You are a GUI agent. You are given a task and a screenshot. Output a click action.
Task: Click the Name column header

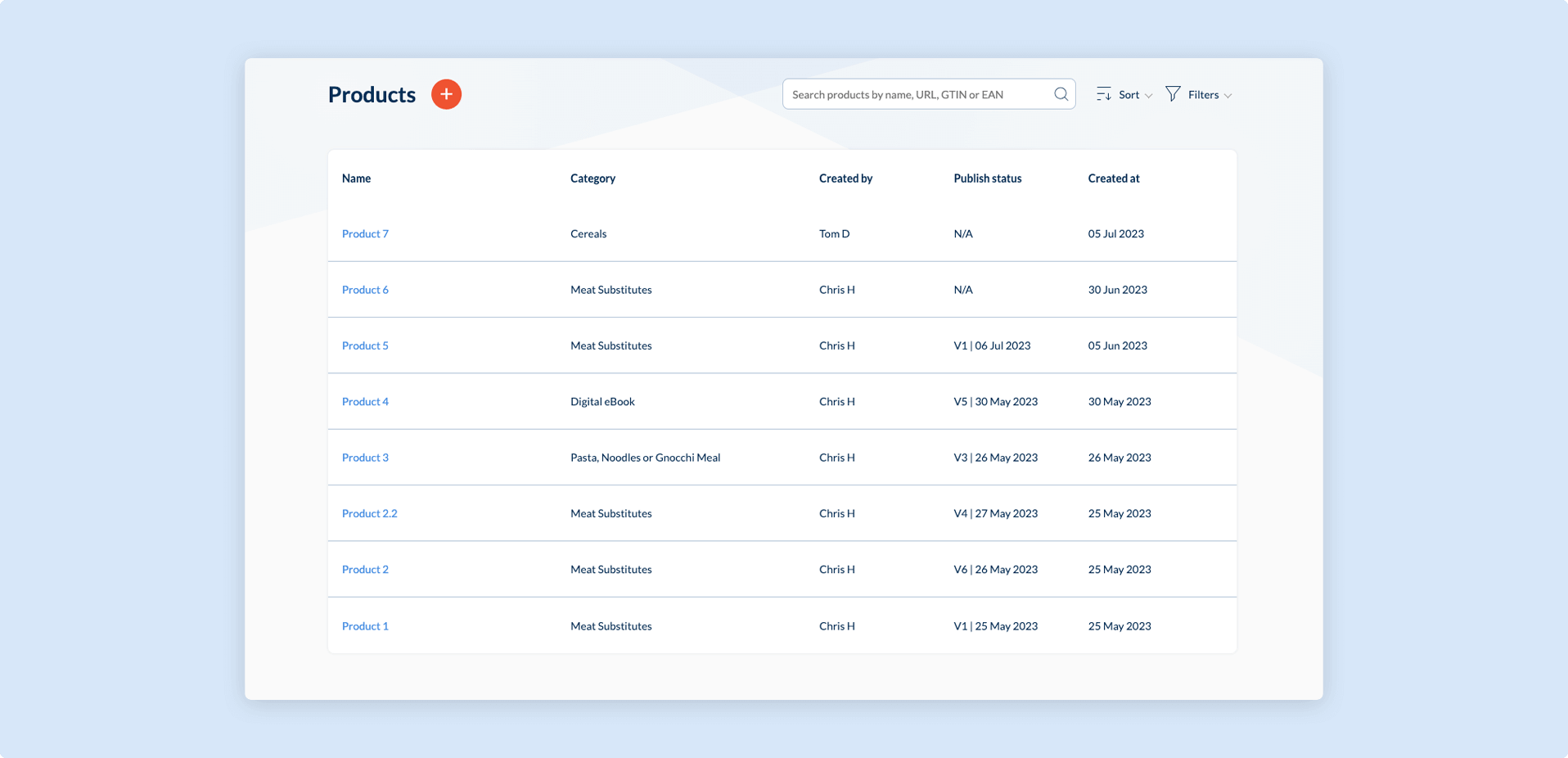pyautogui.click(x=356, y=178)
